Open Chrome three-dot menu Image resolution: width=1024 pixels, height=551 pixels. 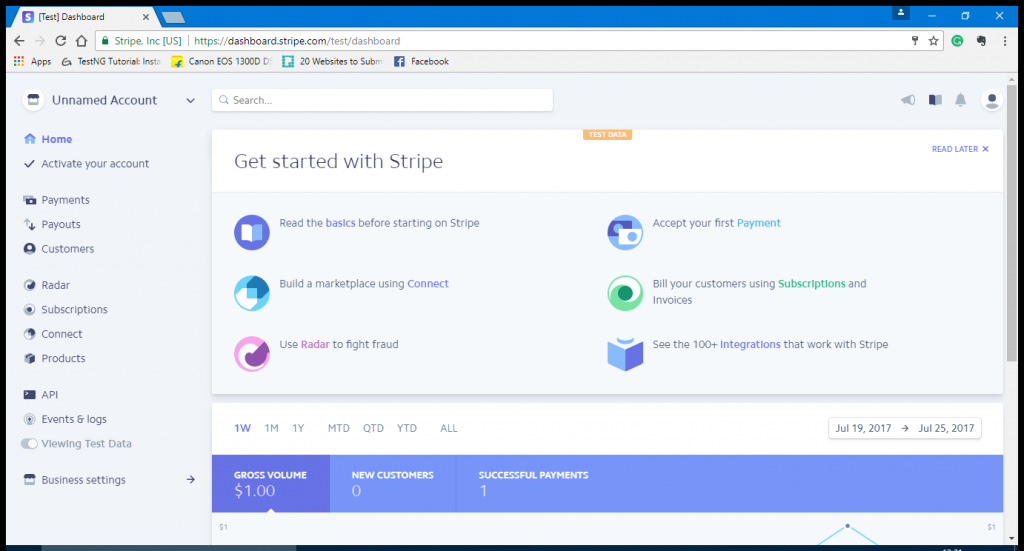pyautogui.click(x=1005, y=41)
